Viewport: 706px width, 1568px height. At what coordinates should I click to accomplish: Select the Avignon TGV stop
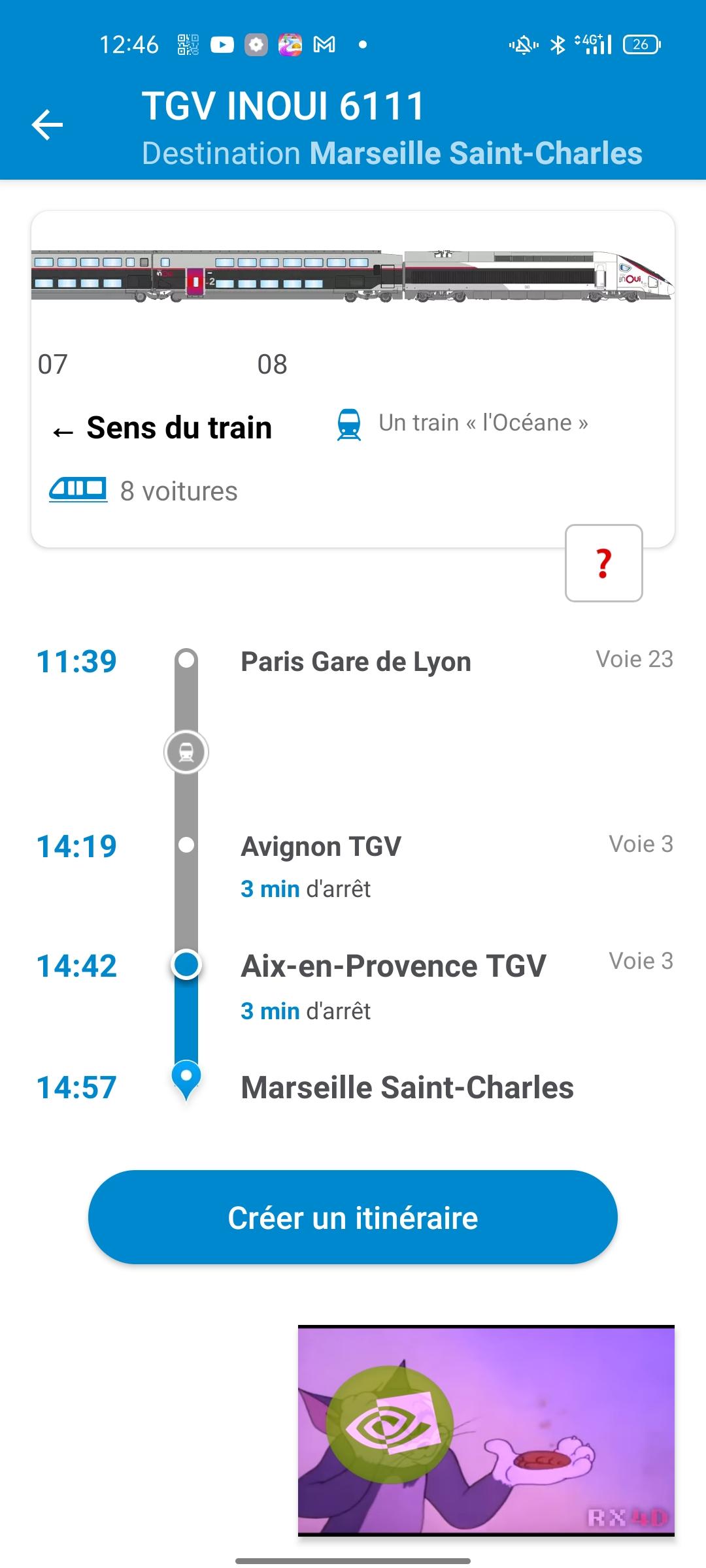pyautogui.click(x=321, y=847)
